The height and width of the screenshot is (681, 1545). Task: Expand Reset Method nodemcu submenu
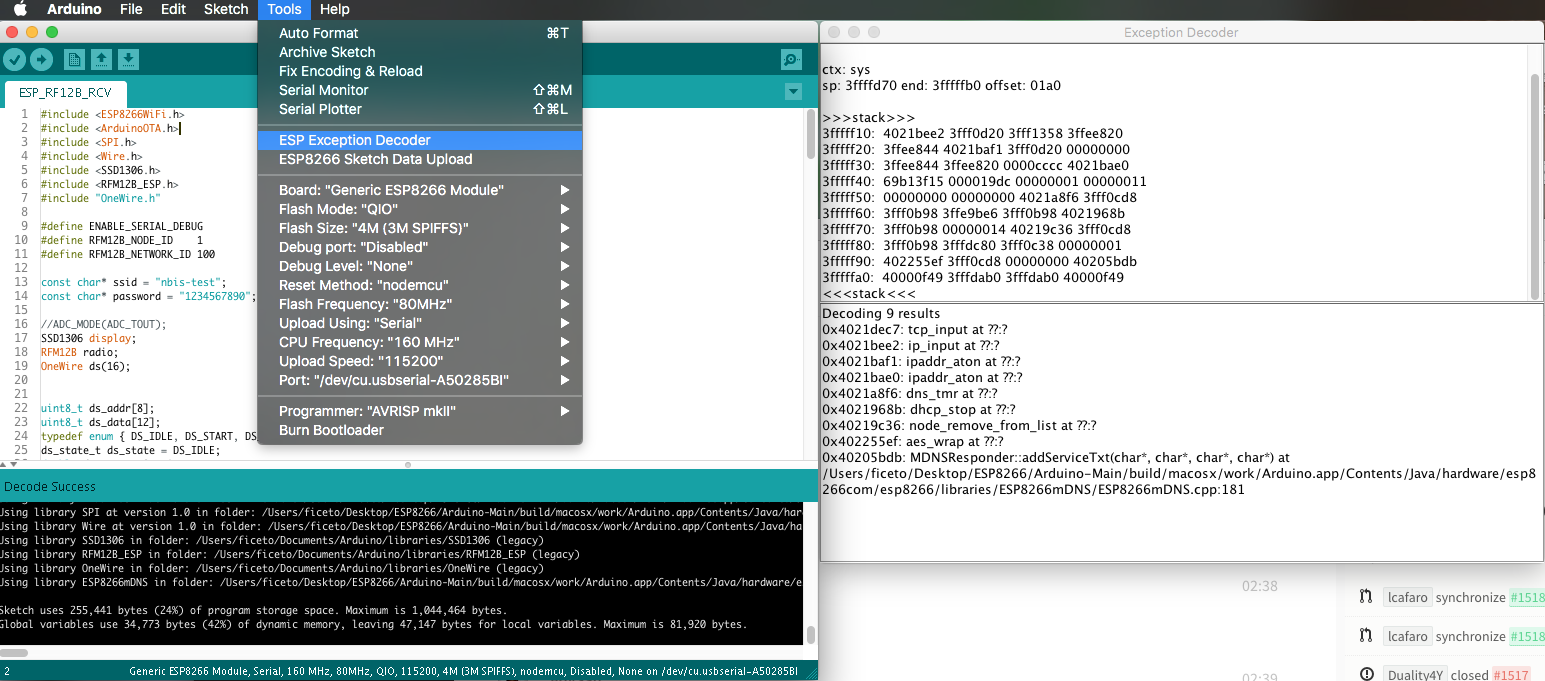tap(420, 285)
